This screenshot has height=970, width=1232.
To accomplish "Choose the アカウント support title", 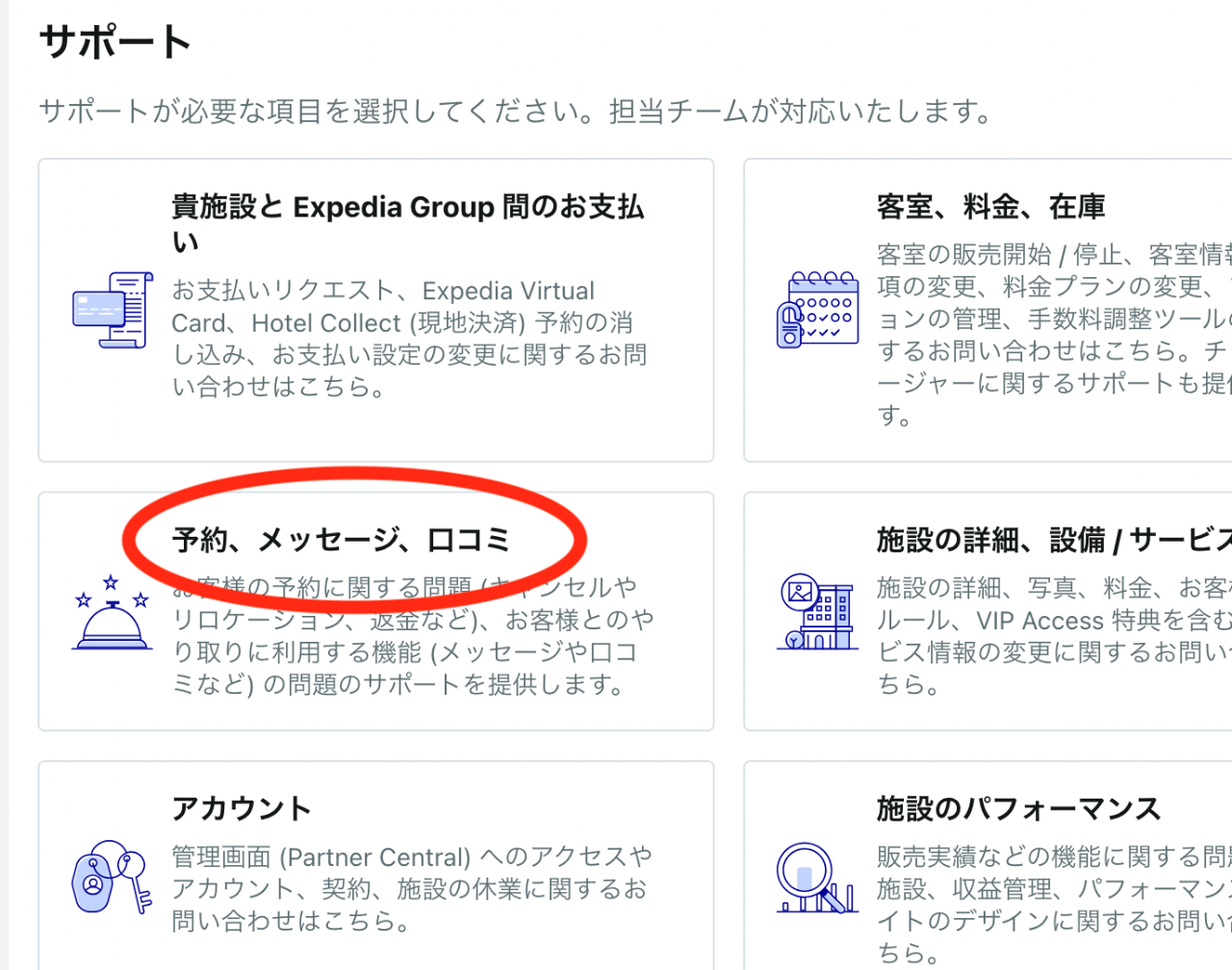I will click(x=241, y=808).
